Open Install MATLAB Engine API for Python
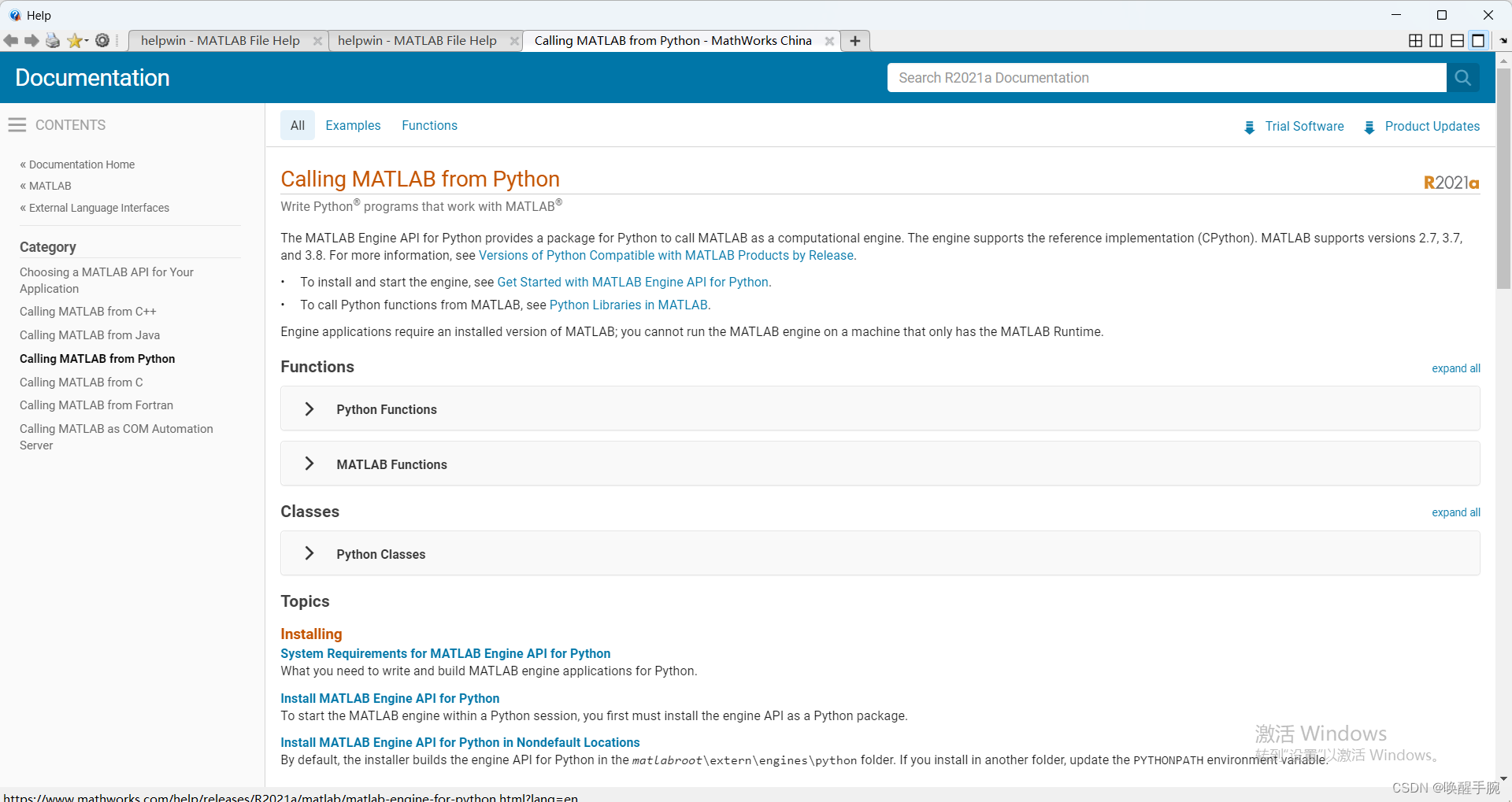 390,697
